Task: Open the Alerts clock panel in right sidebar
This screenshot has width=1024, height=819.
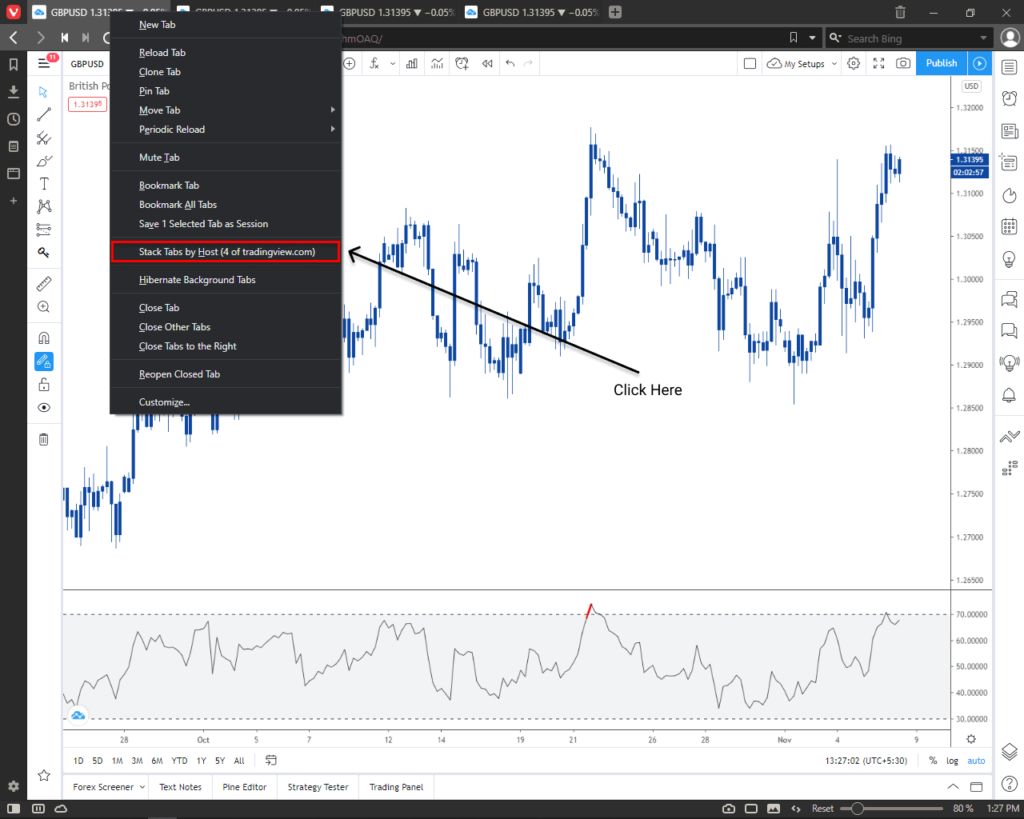Action: click(1009, 99)
